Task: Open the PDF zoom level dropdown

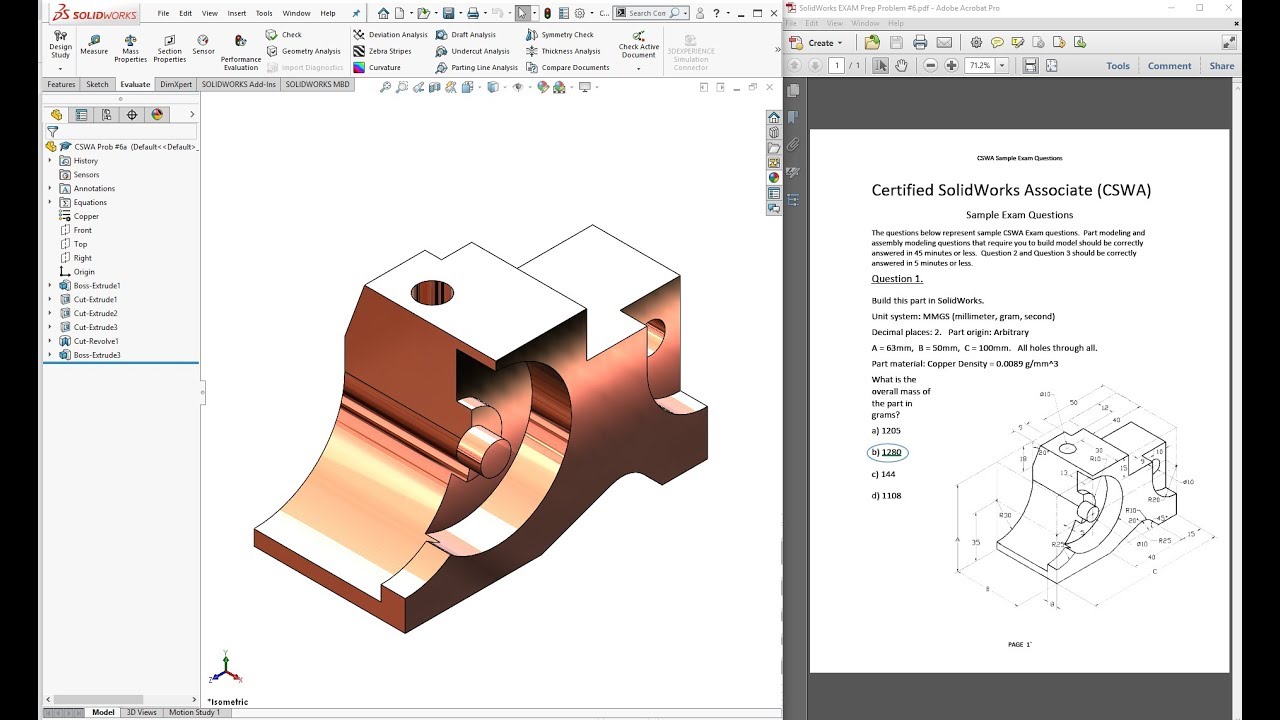Action: coord(1003,65)
